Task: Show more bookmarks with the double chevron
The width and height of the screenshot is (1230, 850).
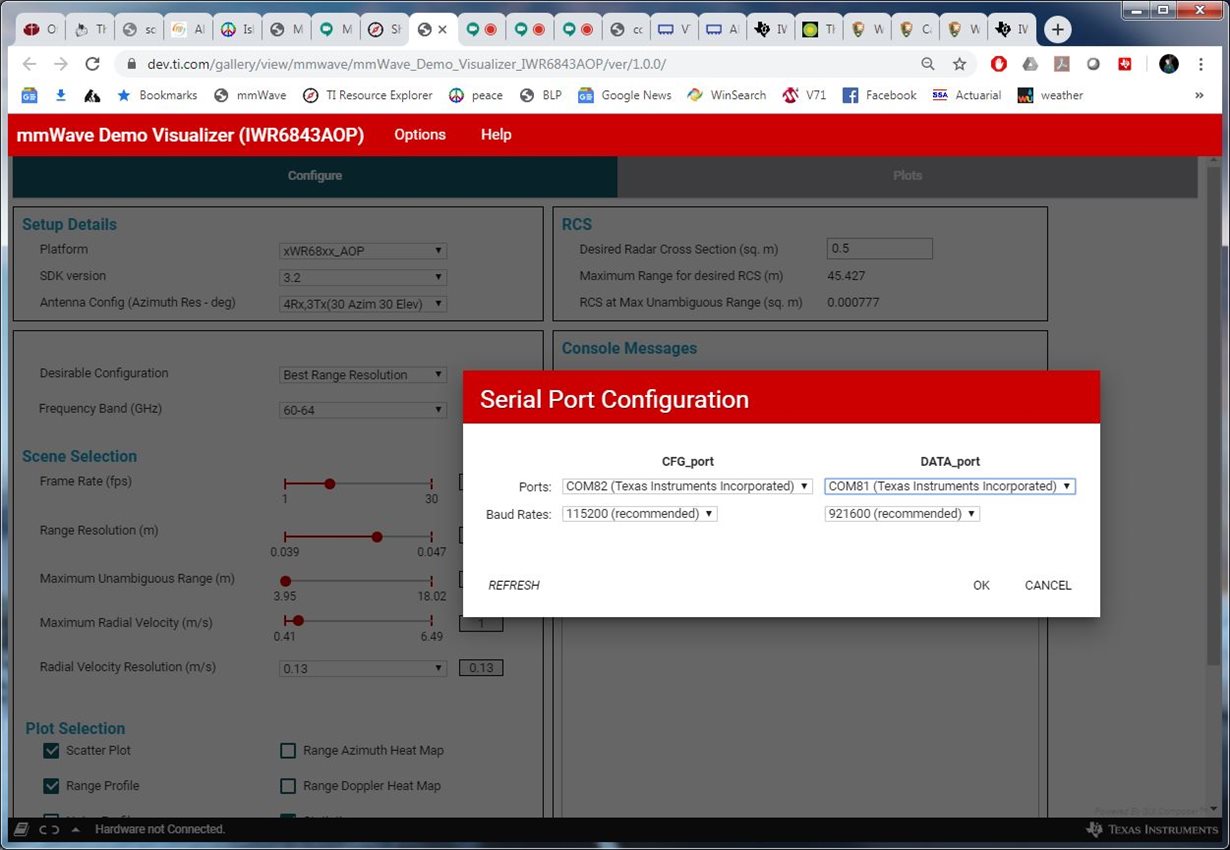Action: point(1199,95)
